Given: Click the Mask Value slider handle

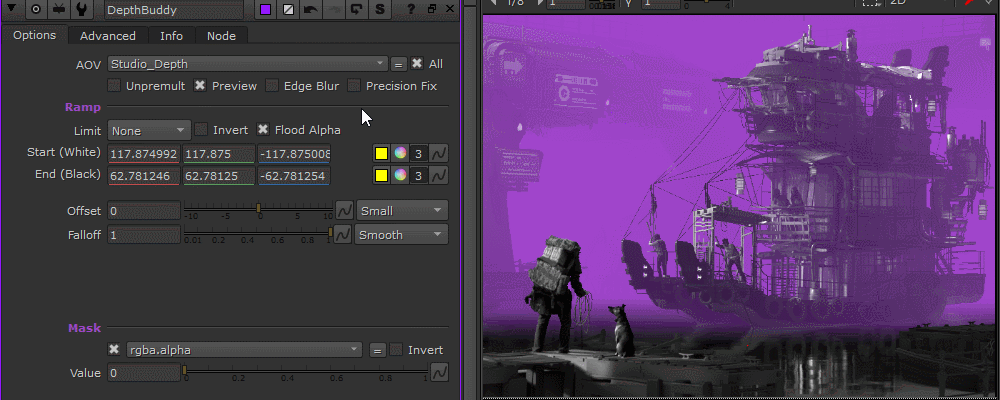Looking at the screenshot, I should coord(185,370).
